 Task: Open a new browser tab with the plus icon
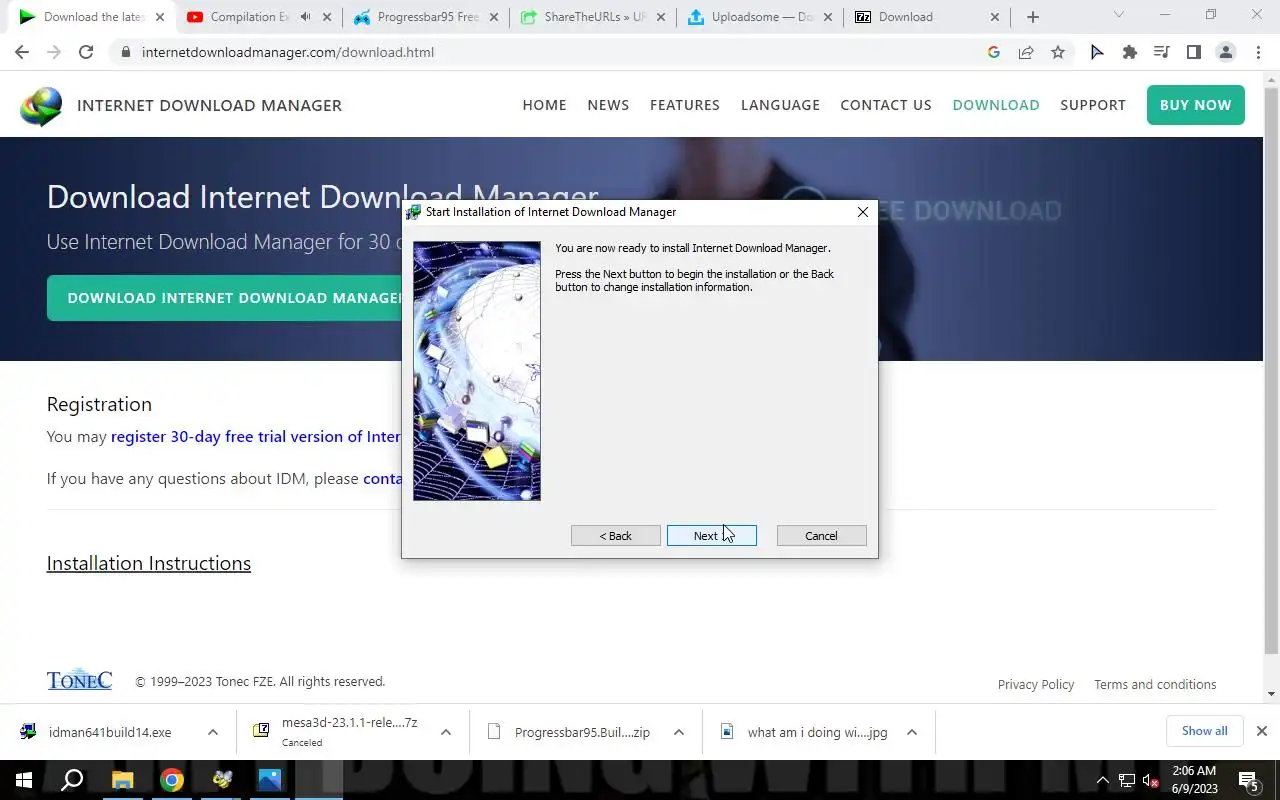coord(1033,17)
